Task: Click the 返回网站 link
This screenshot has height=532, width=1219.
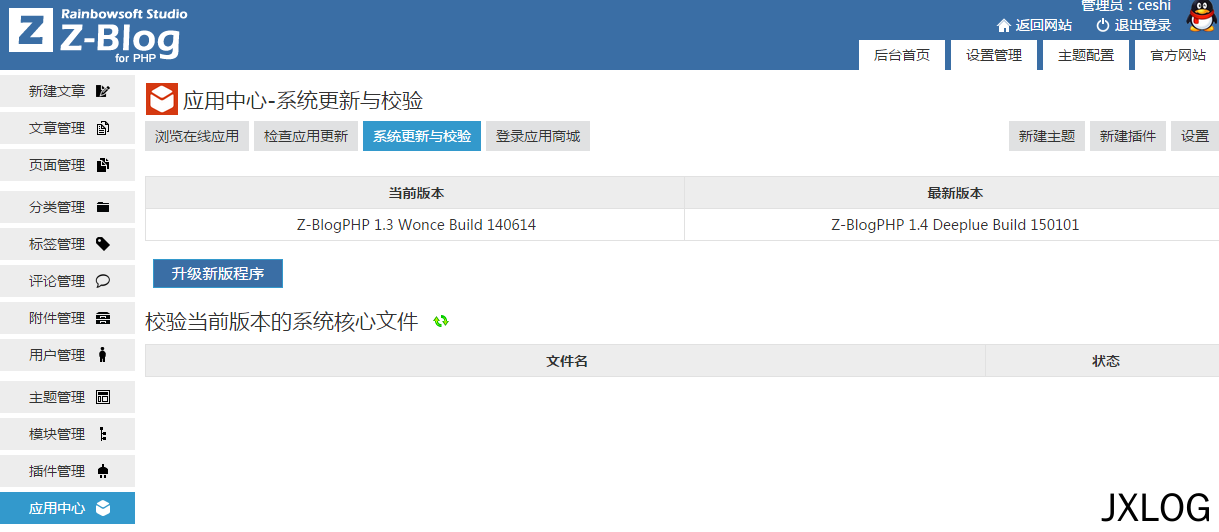Action: [x=1044, y=25]
